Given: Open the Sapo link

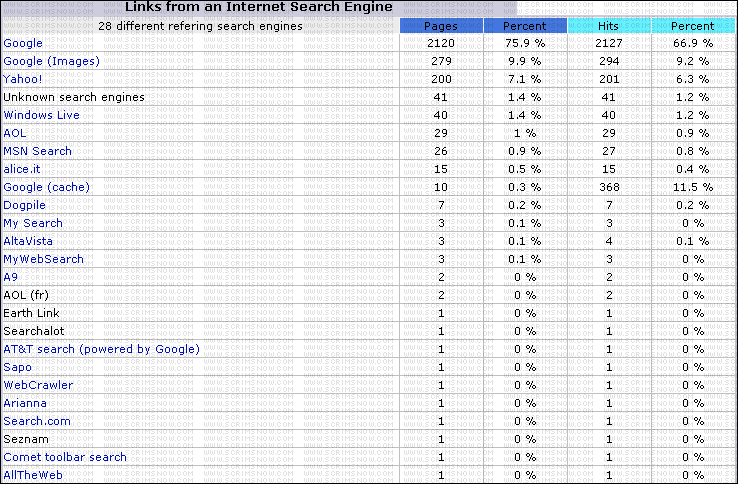Looking at the screenshot, I should [17, 367].
